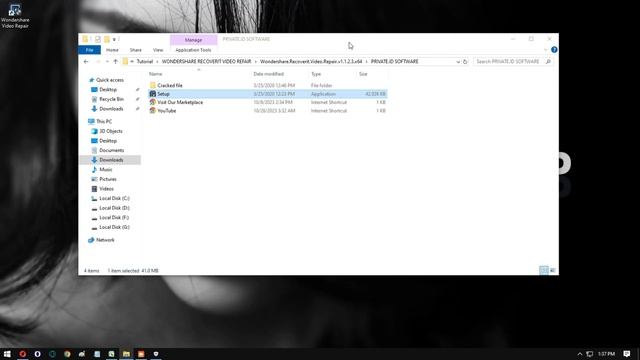
Task: Switch to the Home ribbon tab
Action: 112,50
